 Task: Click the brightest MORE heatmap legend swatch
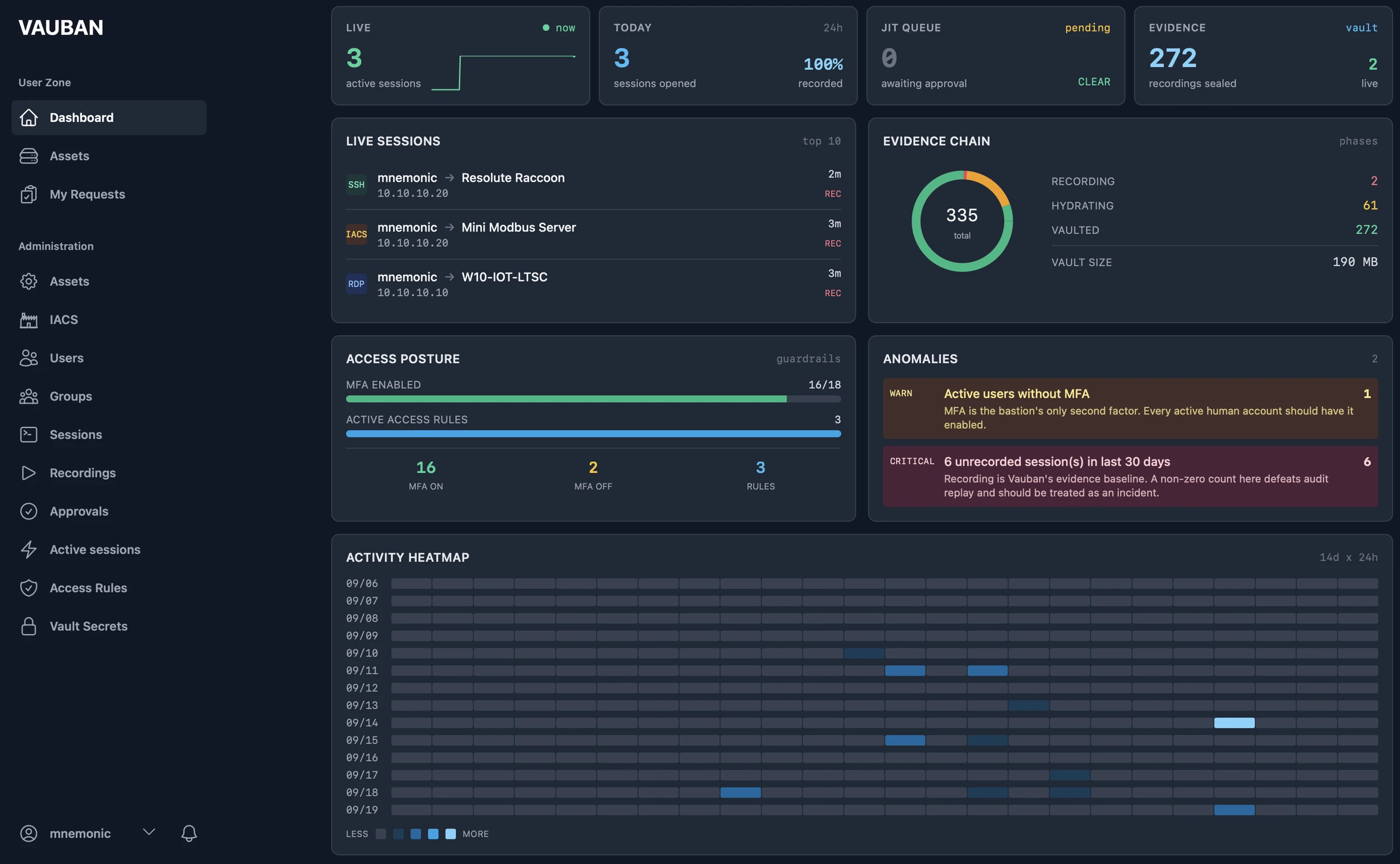click(450, 834)
